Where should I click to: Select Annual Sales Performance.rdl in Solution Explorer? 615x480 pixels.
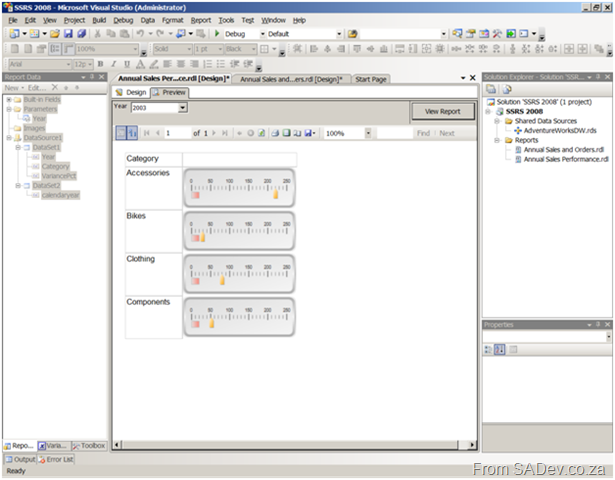point(566,159)
